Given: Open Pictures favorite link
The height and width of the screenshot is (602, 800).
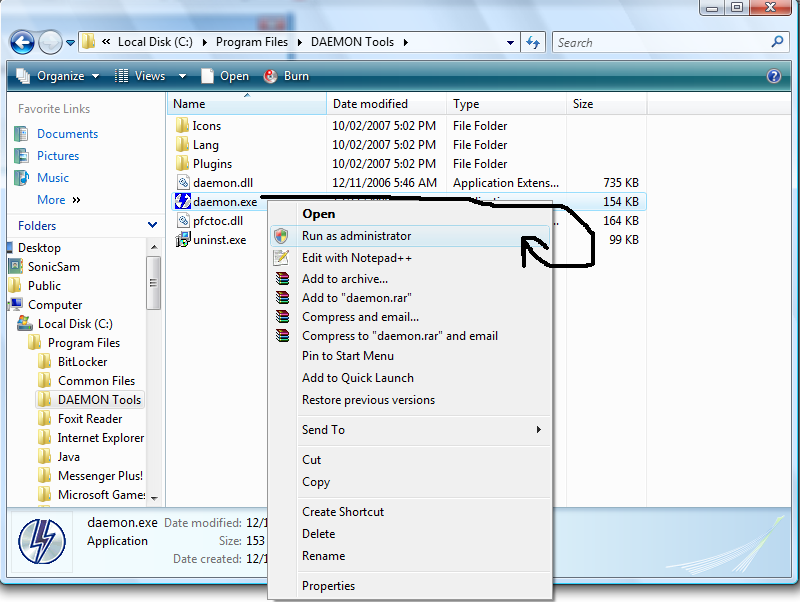Looking at the screenshot, I should pos(58,156).
